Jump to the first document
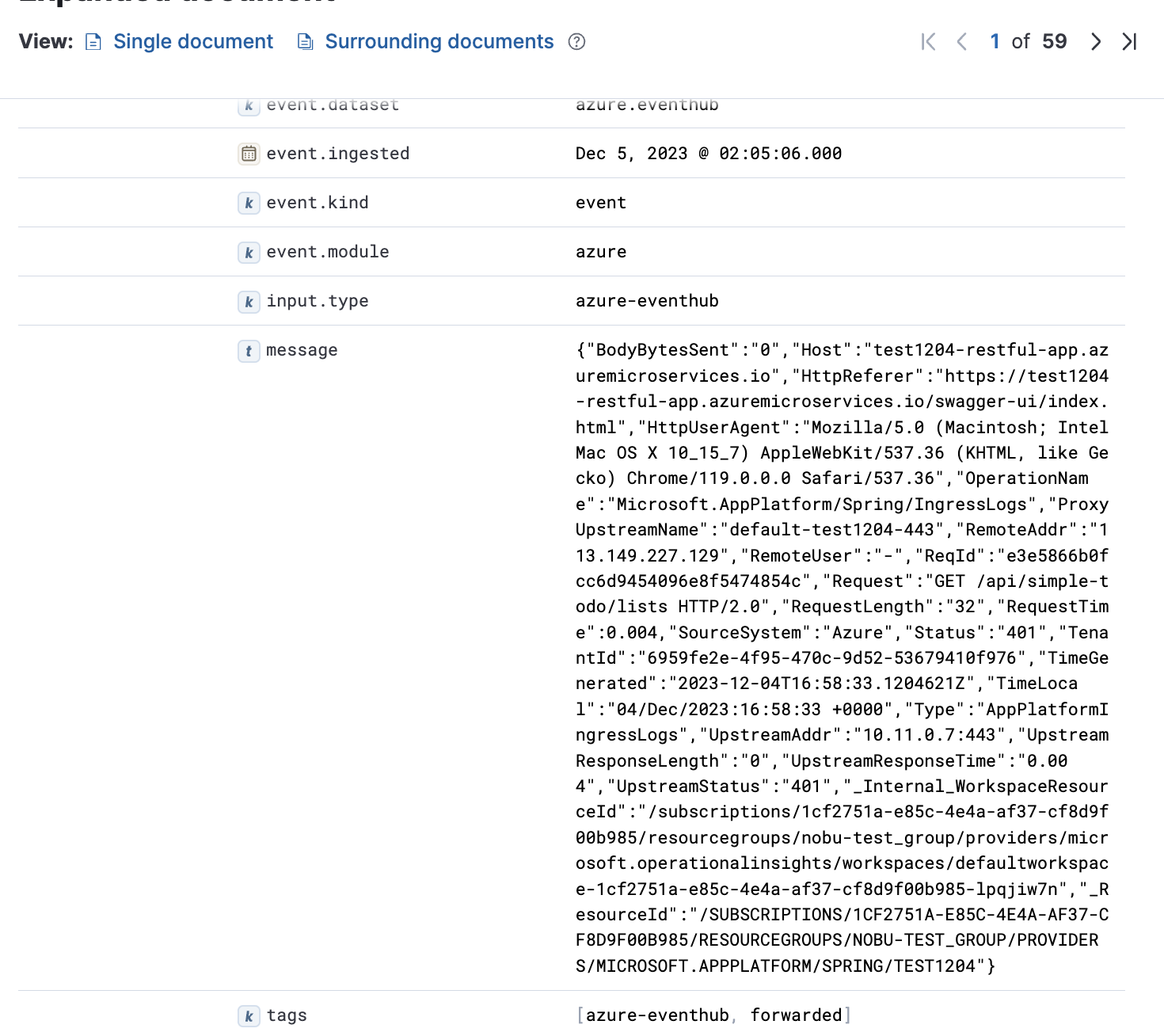 coord(929,42)
